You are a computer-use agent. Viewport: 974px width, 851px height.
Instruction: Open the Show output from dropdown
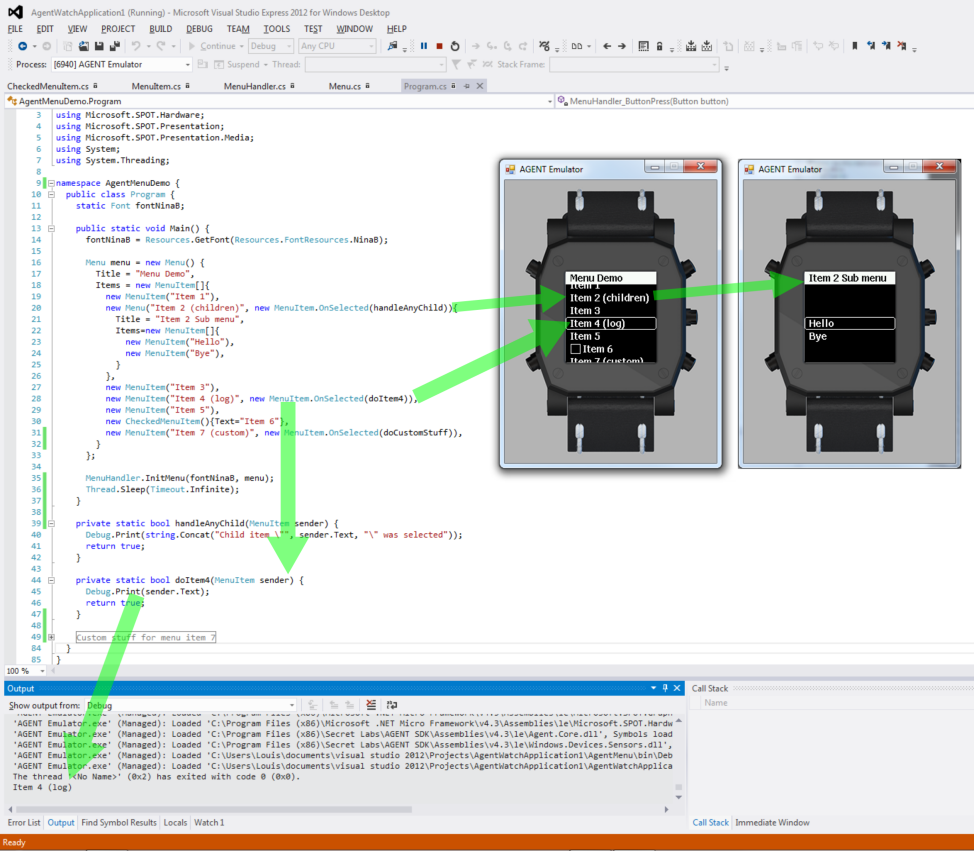click(190, 705)
